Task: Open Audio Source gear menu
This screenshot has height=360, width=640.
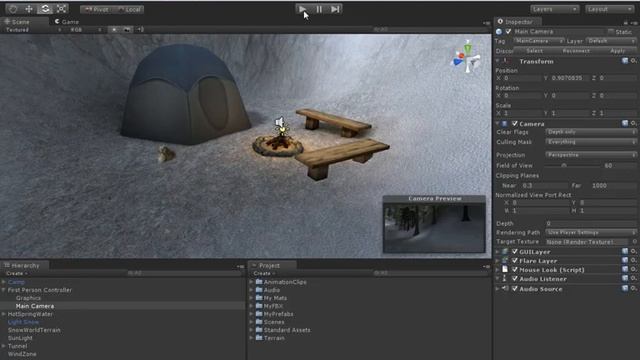Action: 633,288
